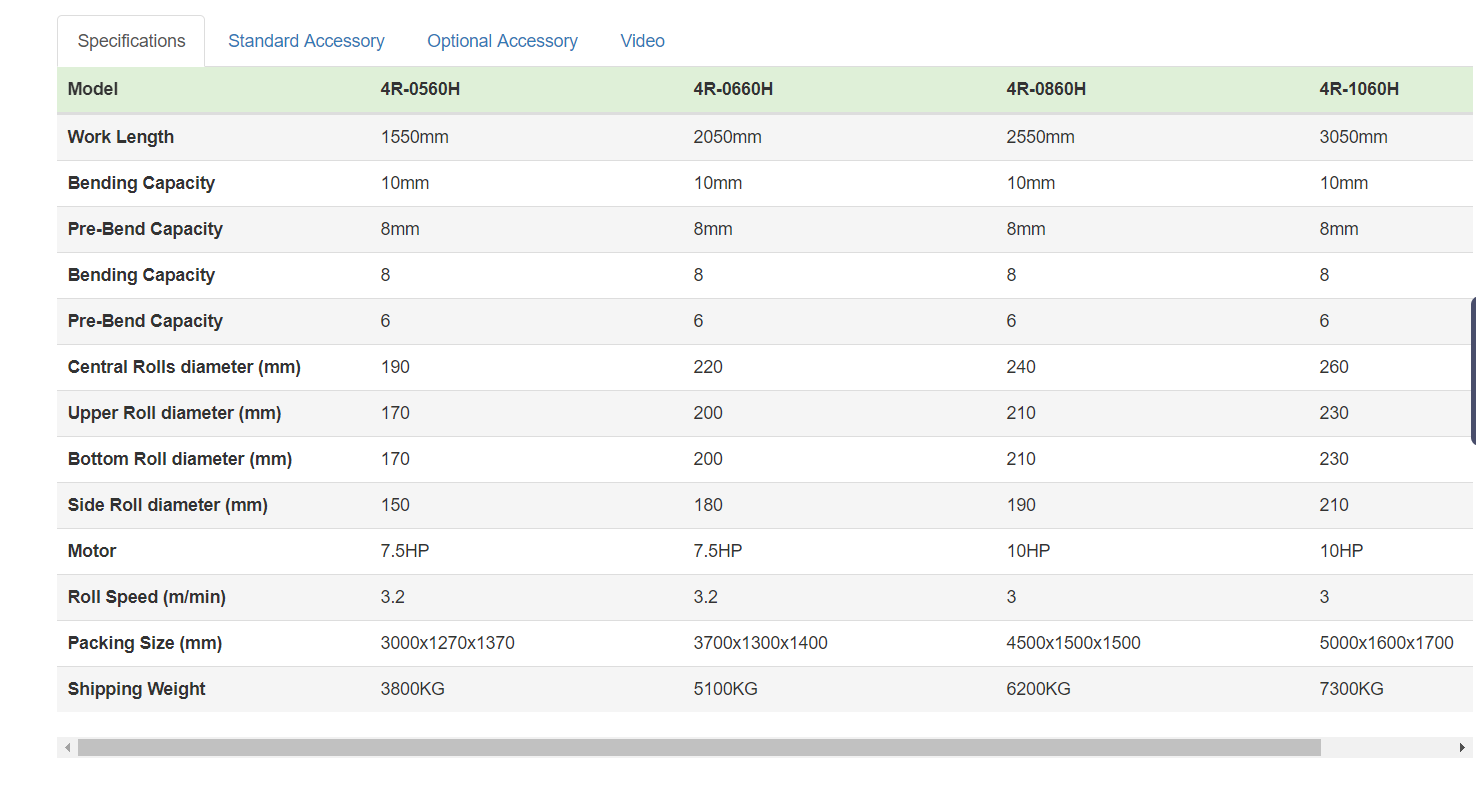This screenshot has width=1476, height=799.
Task: Open the Optional Accessory tab
Action: (502, 41)
